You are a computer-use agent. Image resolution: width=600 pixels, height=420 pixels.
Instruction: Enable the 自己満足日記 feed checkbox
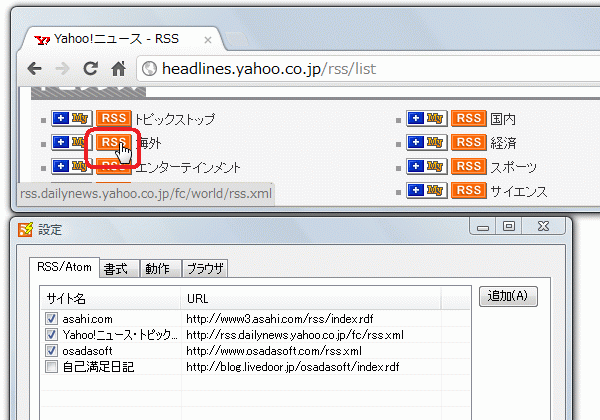51,367
